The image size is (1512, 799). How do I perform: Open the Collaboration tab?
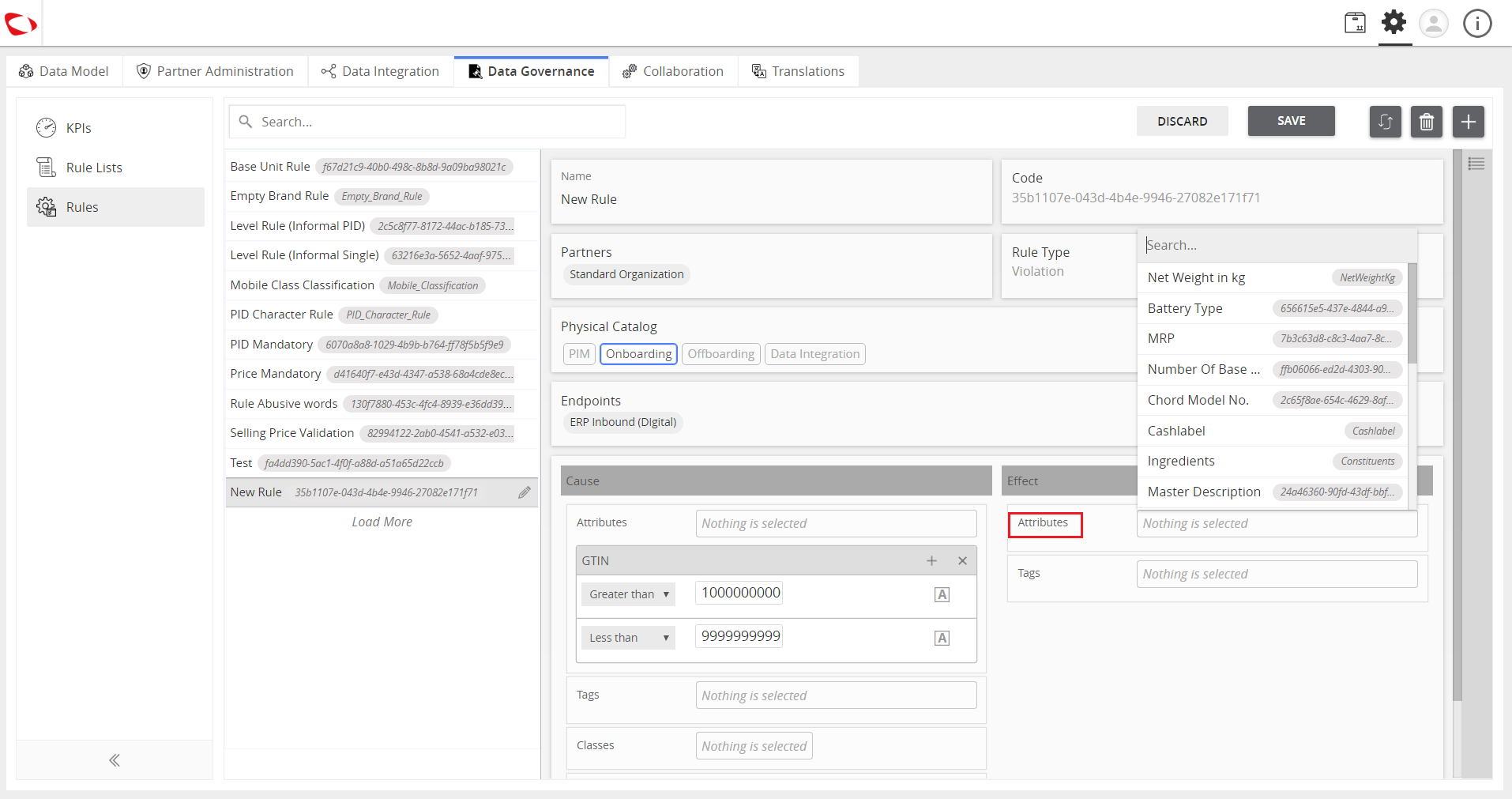[x=673, y=71]
